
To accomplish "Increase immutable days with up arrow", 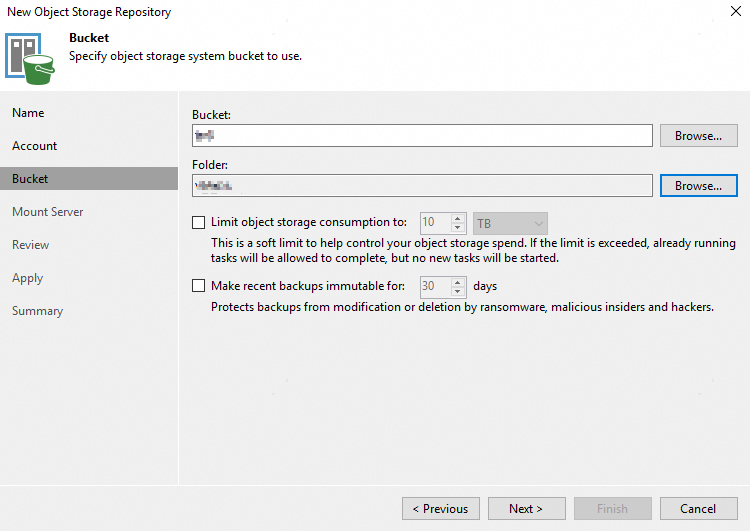I will pyautogui.click(x=459, y=282).
